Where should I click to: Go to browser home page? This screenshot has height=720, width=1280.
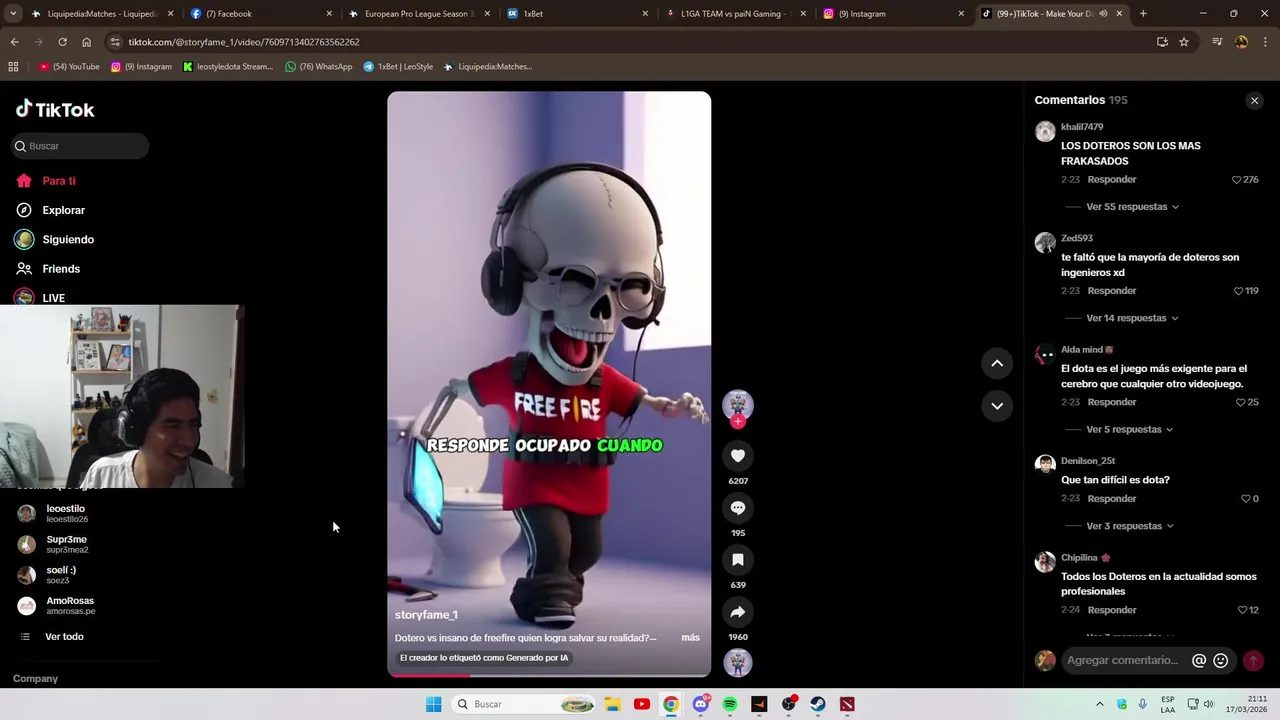(86, 42)
